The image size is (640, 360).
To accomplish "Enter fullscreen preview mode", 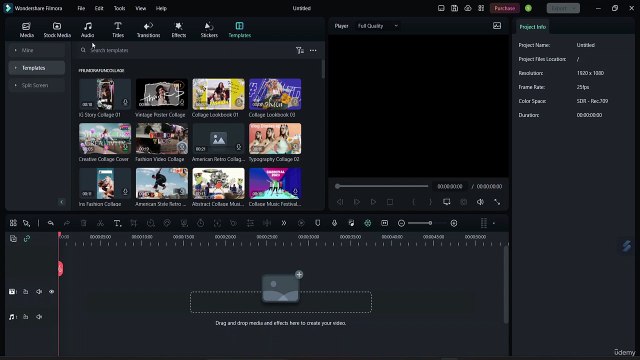I will [497, 202].
